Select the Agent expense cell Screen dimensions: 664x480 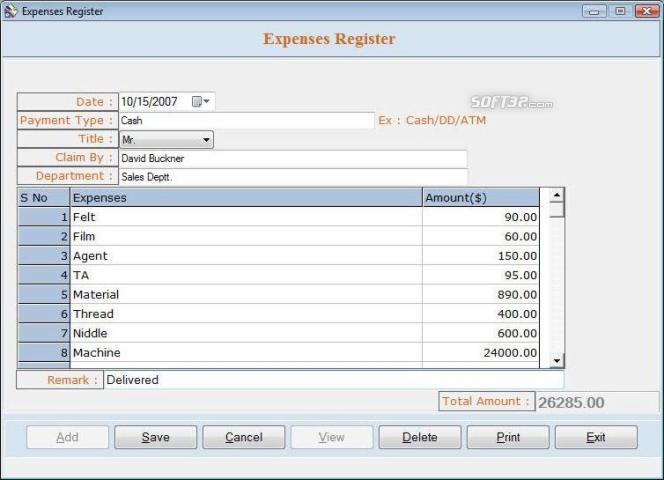pos(246,256)
